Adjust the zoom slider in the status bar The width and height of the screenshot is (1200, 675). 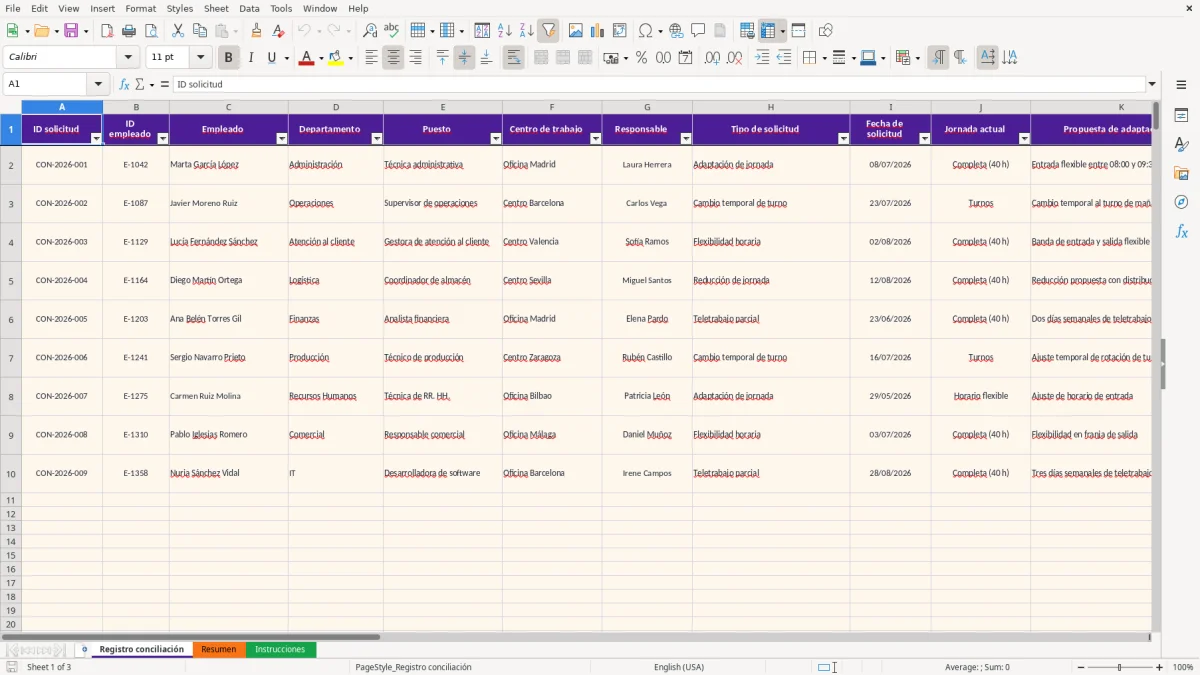point(1119,667)
